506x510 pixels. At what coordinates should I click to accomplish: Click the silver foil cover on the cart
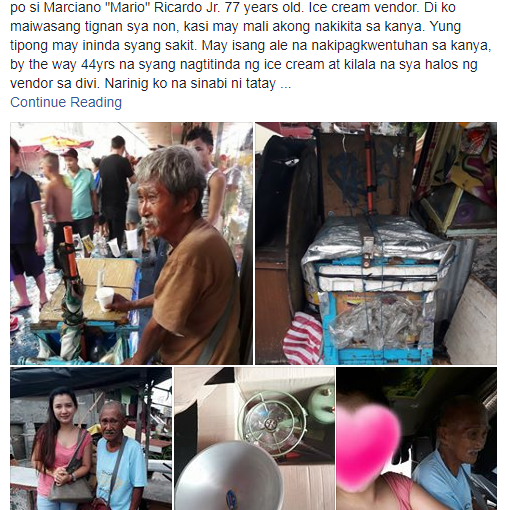(x=378, y=238)
